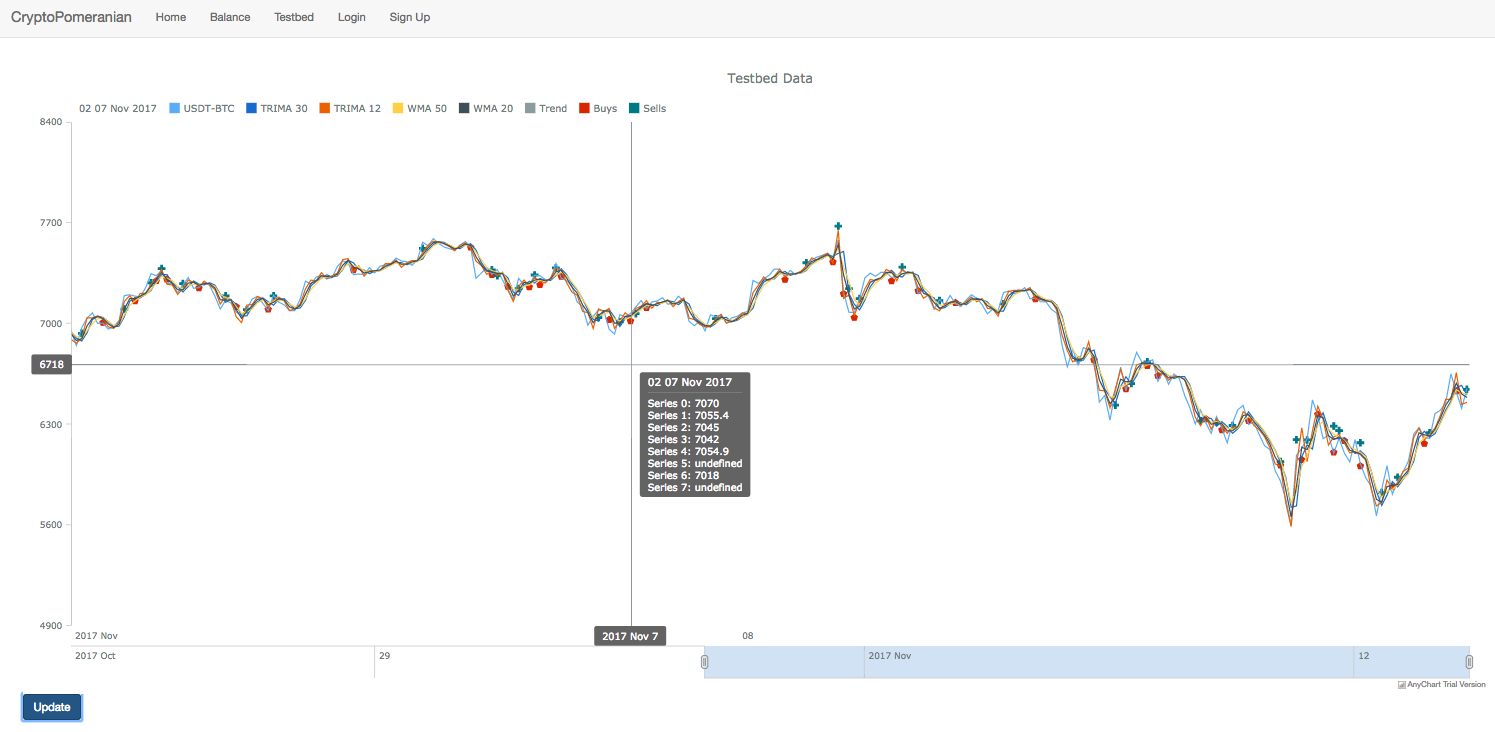
Task: Open the Sign Up page
Action: tap(410, 17)
